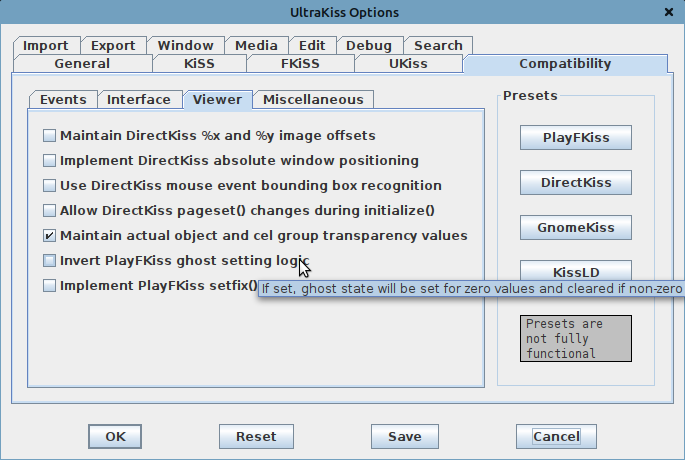Toggle Invert PlayFKiss ghost setting logic
Image resolution: width=685 pixels, height=460 pixels.
tap(50, 261)
